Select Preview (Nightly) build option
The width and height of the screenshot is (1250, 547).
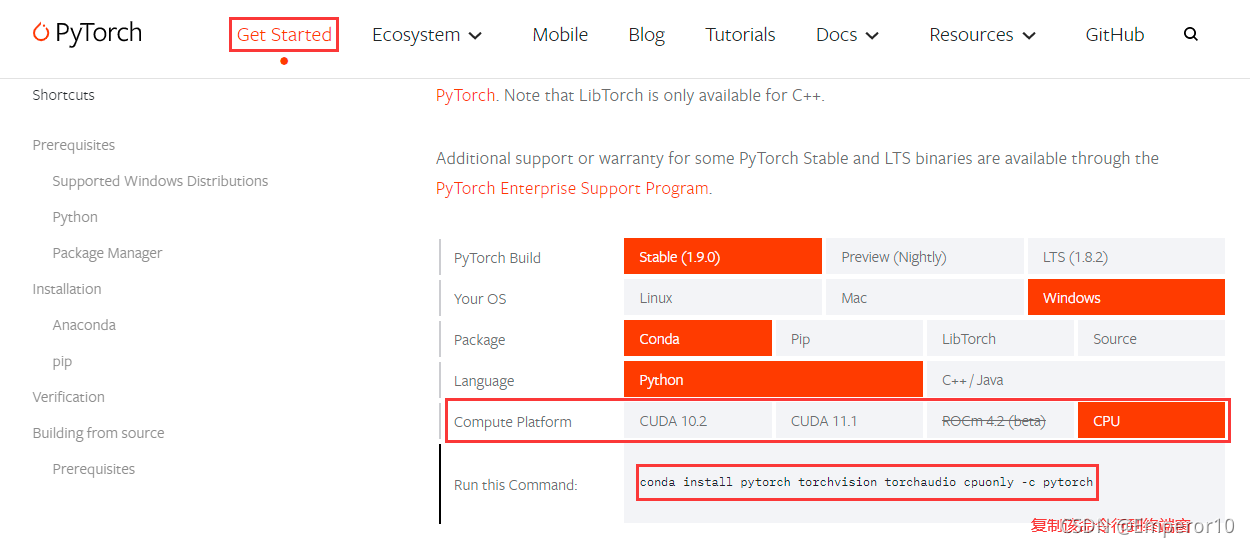tap(924, 257)
